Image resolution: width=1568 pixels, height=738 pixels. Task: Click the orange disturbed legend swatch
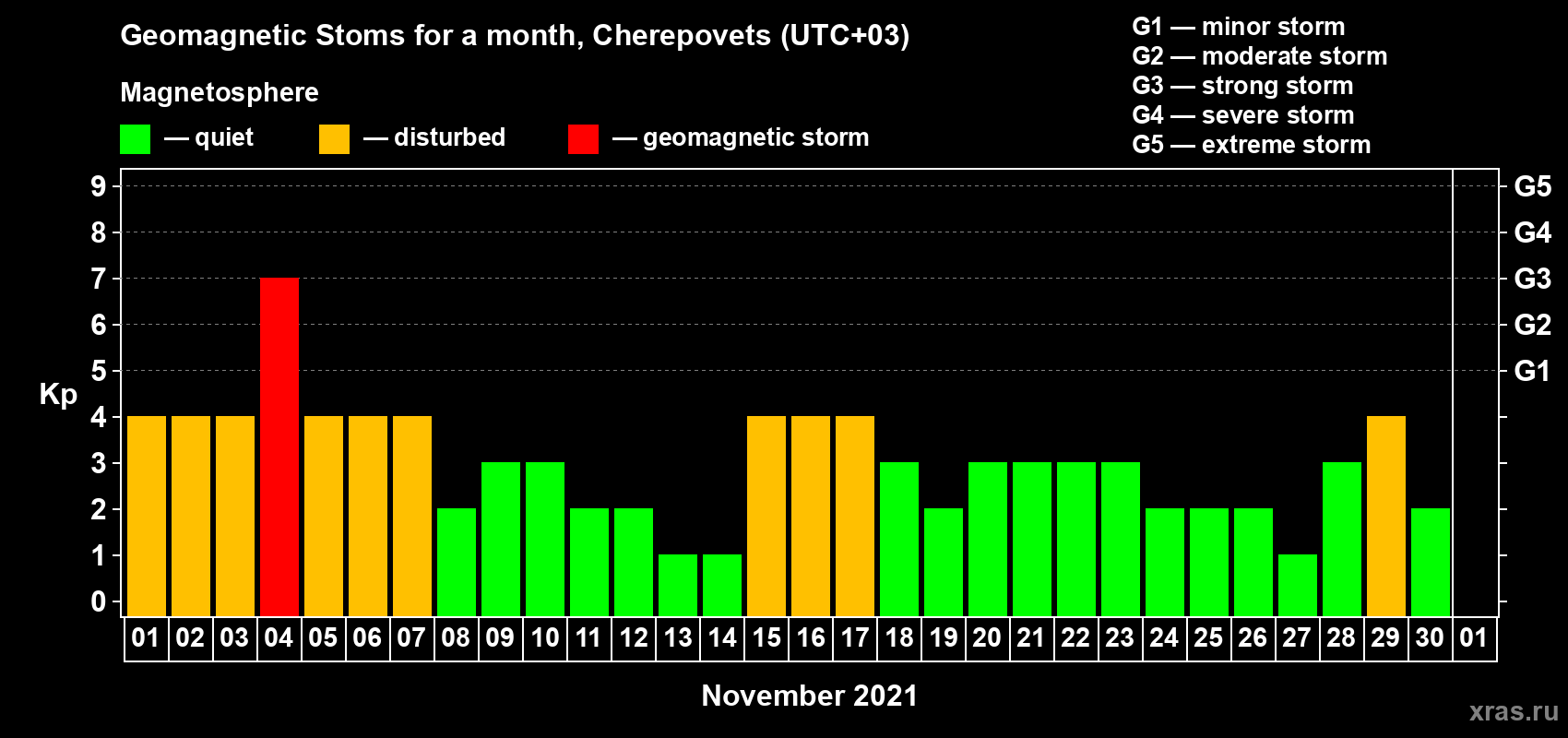[334, 139]
